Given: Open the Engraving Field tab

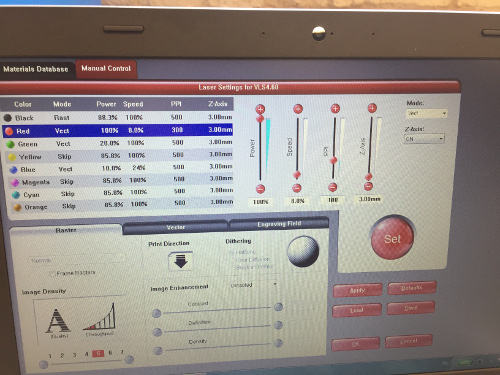Looking at the screenshot, I should (x=279, y=224).
